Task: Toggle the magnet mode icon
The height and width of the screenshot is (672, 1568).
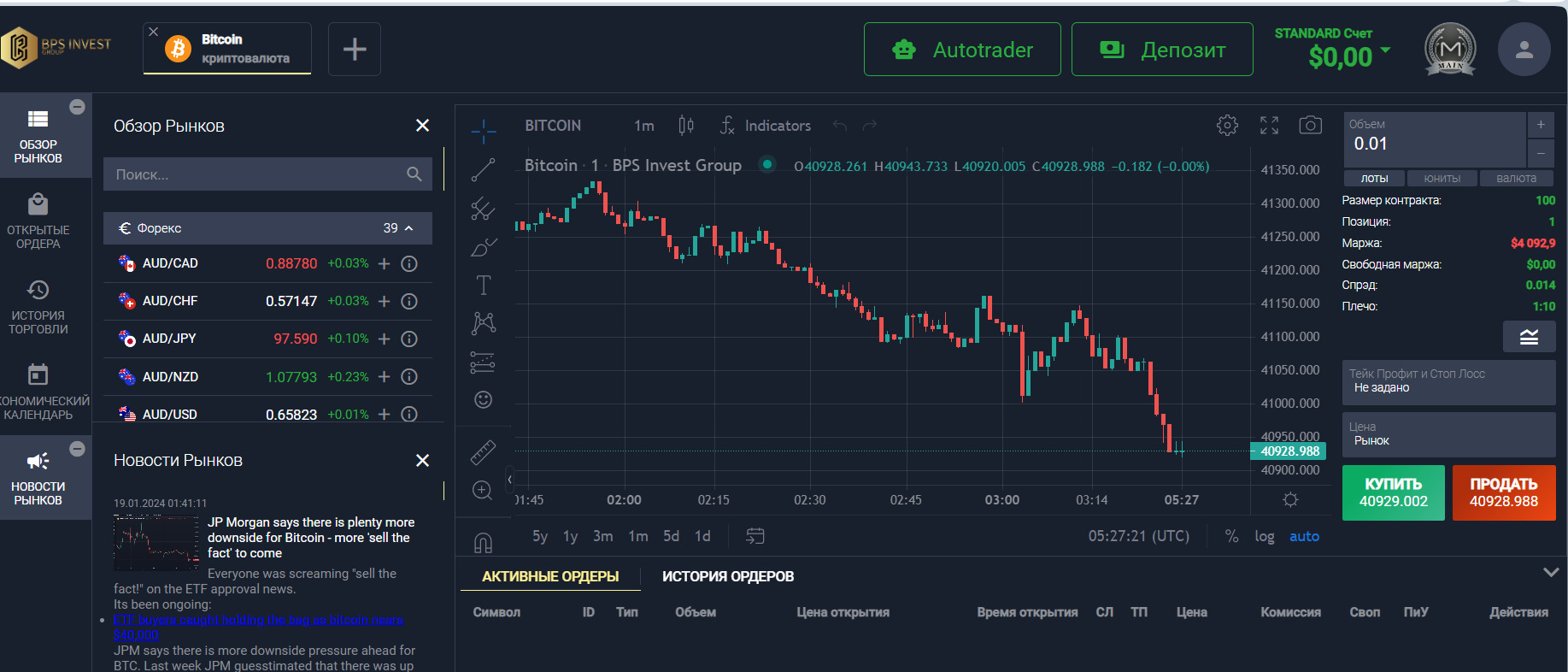Action: (x=483, y=542)
